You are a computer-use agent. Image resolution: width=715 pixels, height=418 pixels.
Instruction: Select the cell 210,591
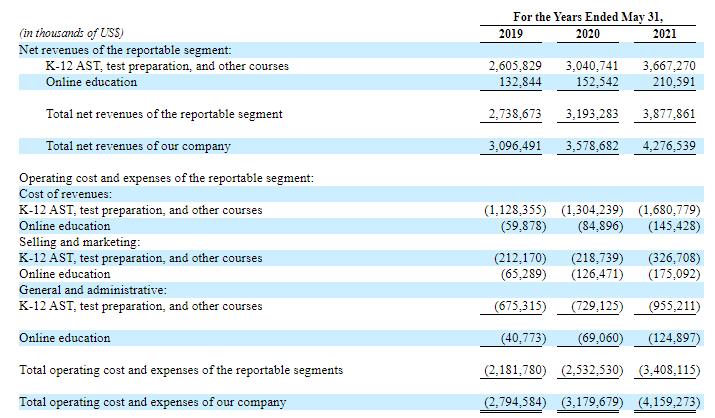tap(674, 82)
